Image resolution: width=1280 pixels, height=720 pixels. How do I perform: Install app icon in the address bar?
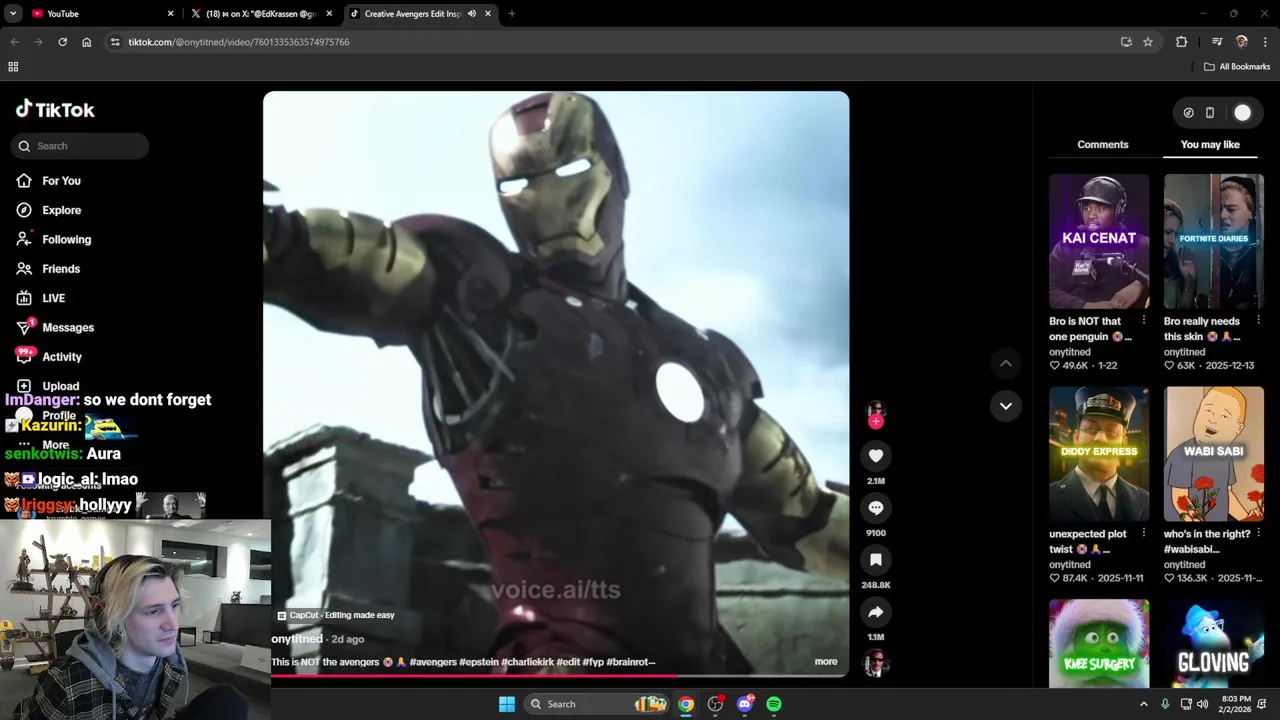1126,42
